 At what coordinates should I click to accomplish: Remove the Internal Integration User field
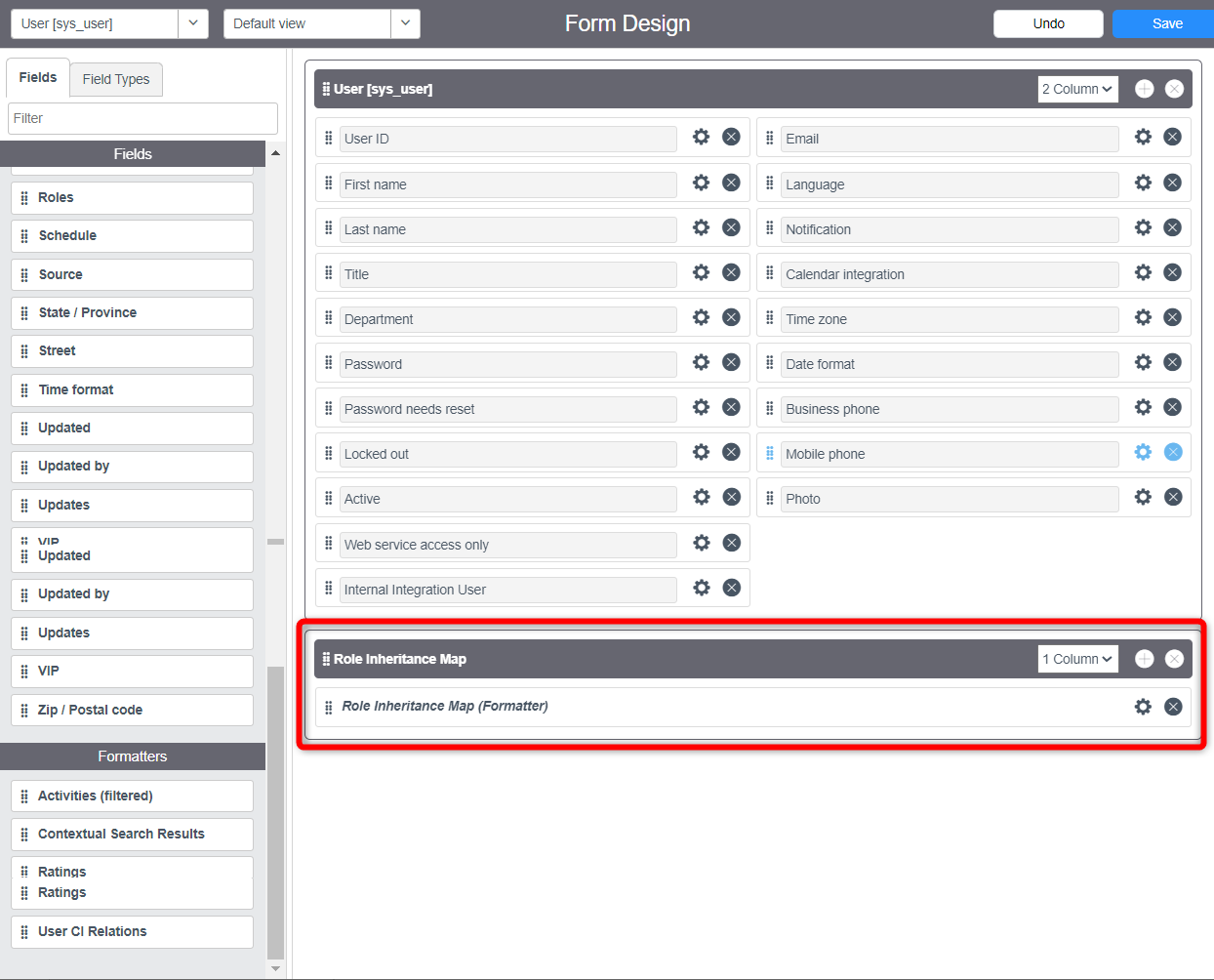tap(731, 587)
